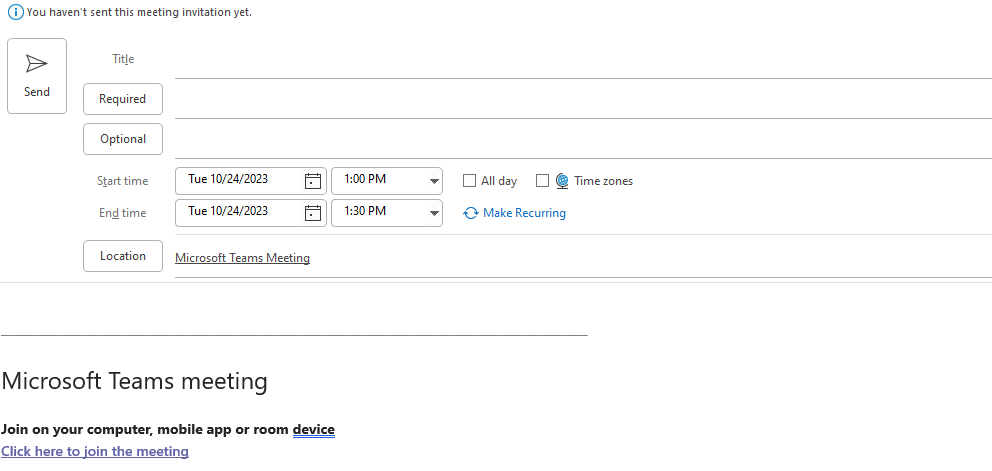Click into the Title field
The image size is (992, 471).
click(583, 60)
